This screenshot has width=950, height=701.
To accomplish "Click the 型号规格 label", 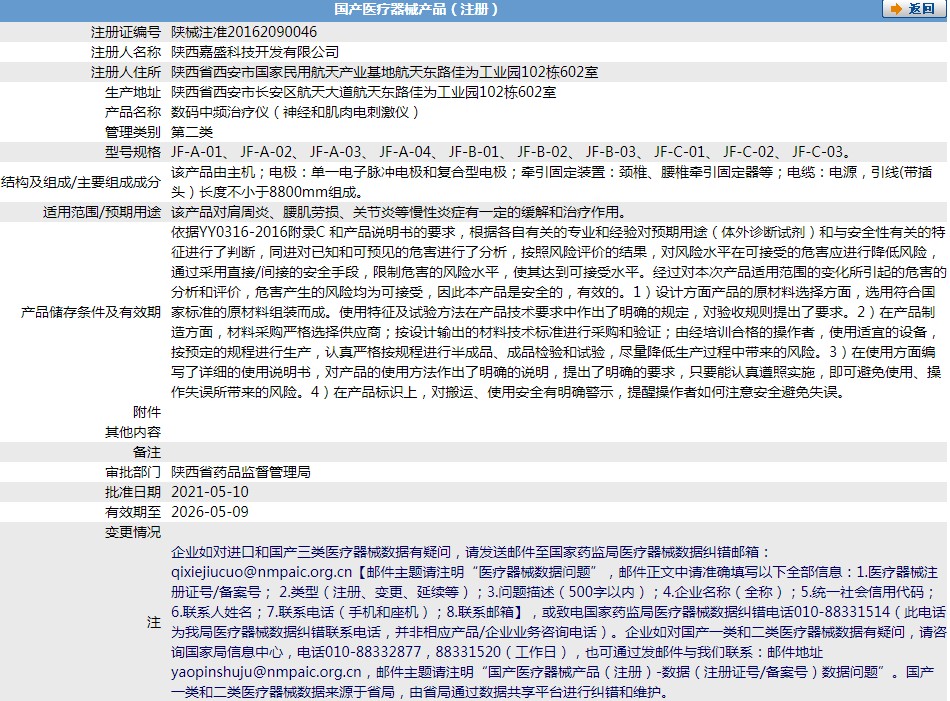I will [133, 152].
